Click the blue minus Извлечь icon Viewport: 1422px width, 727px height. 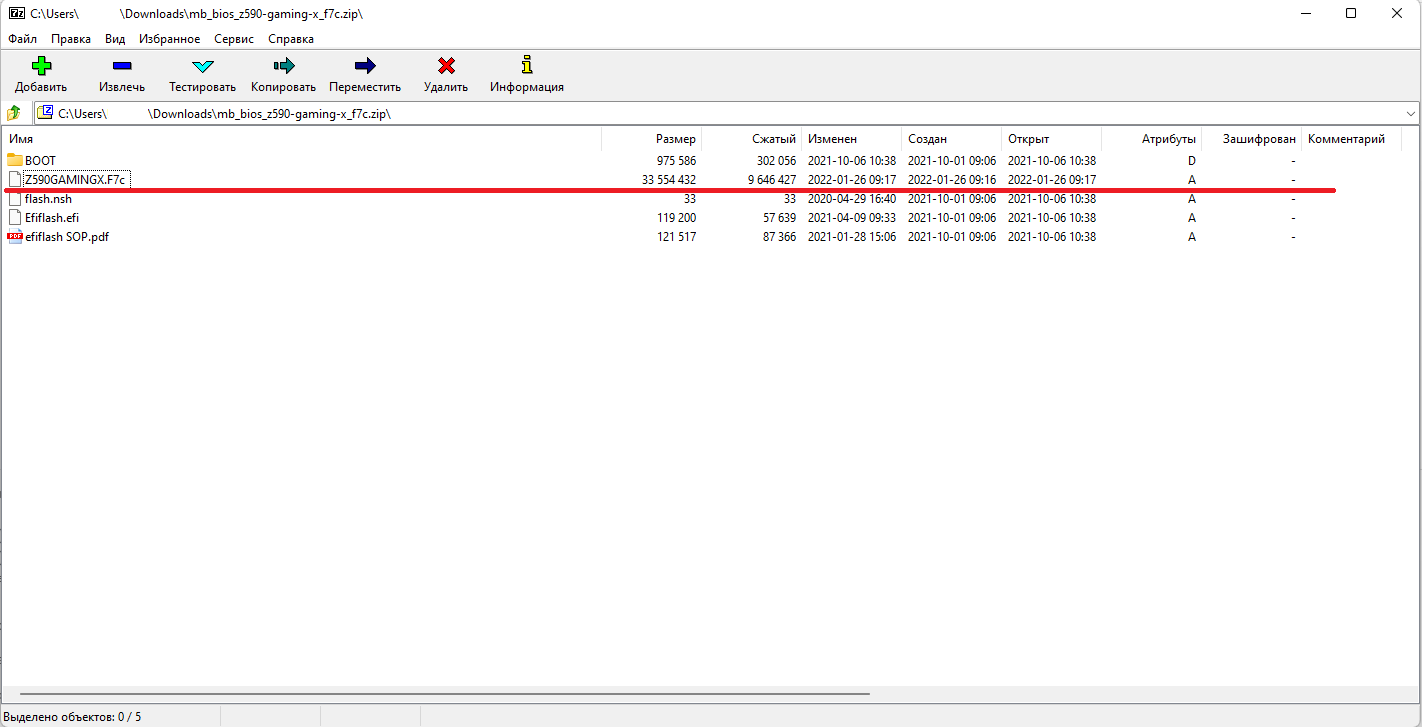[122, 67]
